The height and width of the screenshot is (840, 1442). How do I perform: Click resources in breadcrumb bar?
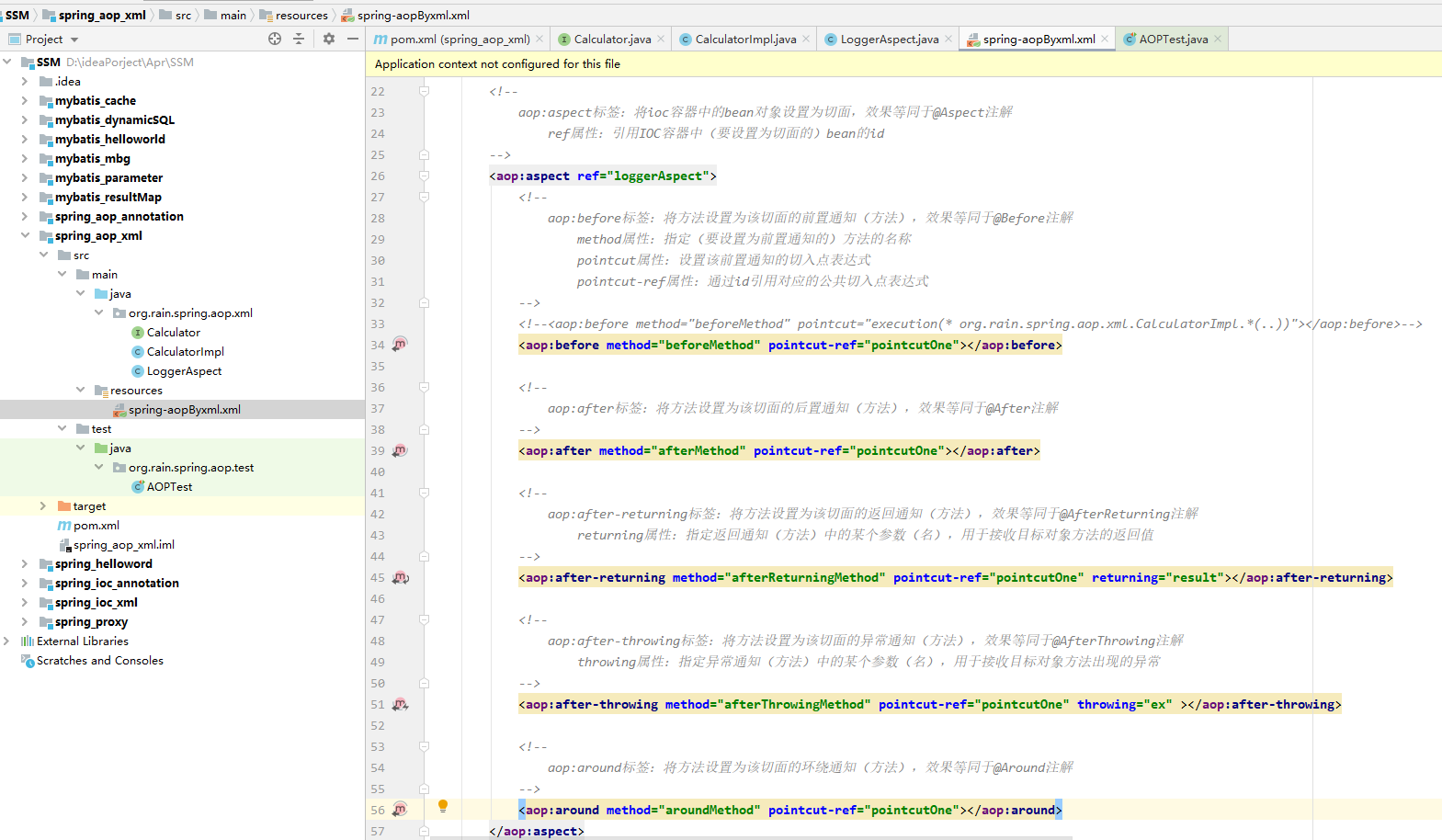pyautogui.click(x=293, y=15)
